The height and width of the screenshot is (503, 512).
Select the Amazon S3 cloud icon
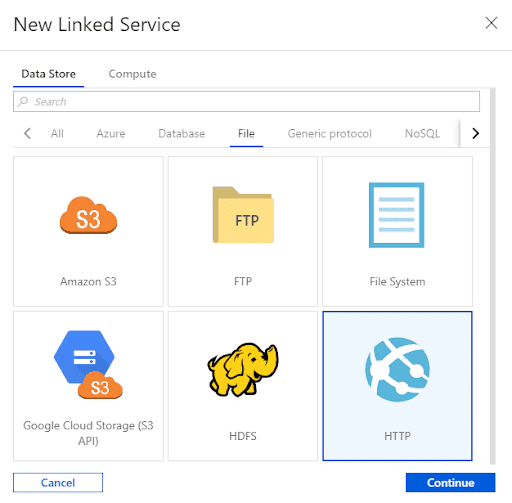pos(88,215)
